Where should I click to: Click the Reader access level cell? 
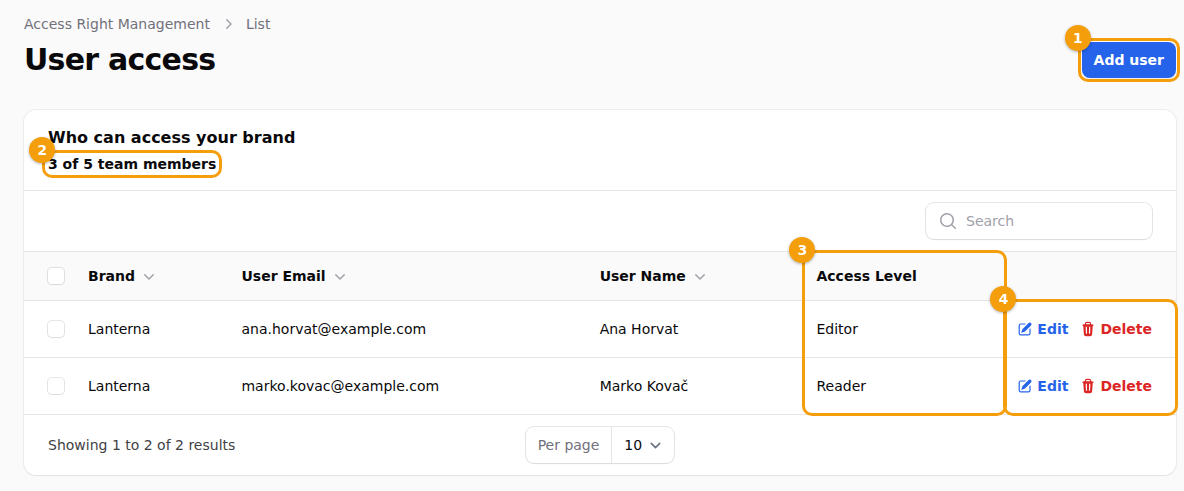(x=841, y=386)
